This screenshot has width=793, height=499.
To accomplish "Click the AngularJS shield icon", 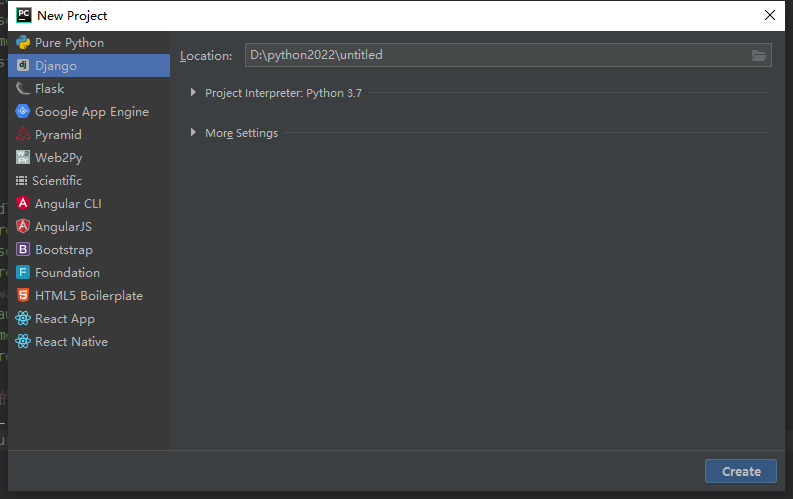I will click(x=23, y=226).
